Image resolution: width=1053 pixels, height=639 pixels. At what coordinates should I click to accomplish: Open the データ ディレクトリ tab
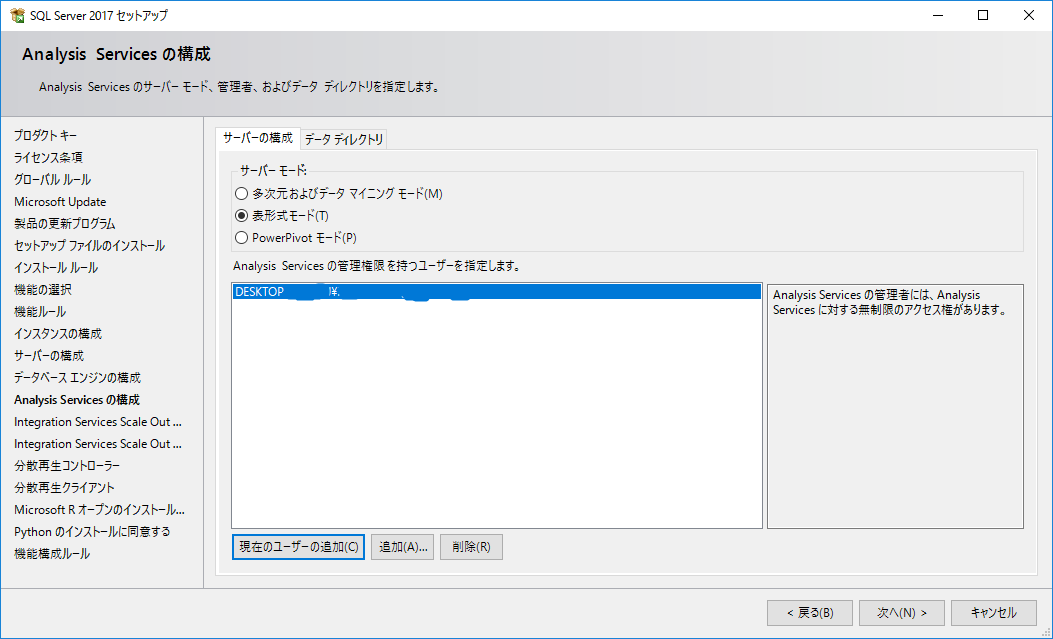(344, 139)
